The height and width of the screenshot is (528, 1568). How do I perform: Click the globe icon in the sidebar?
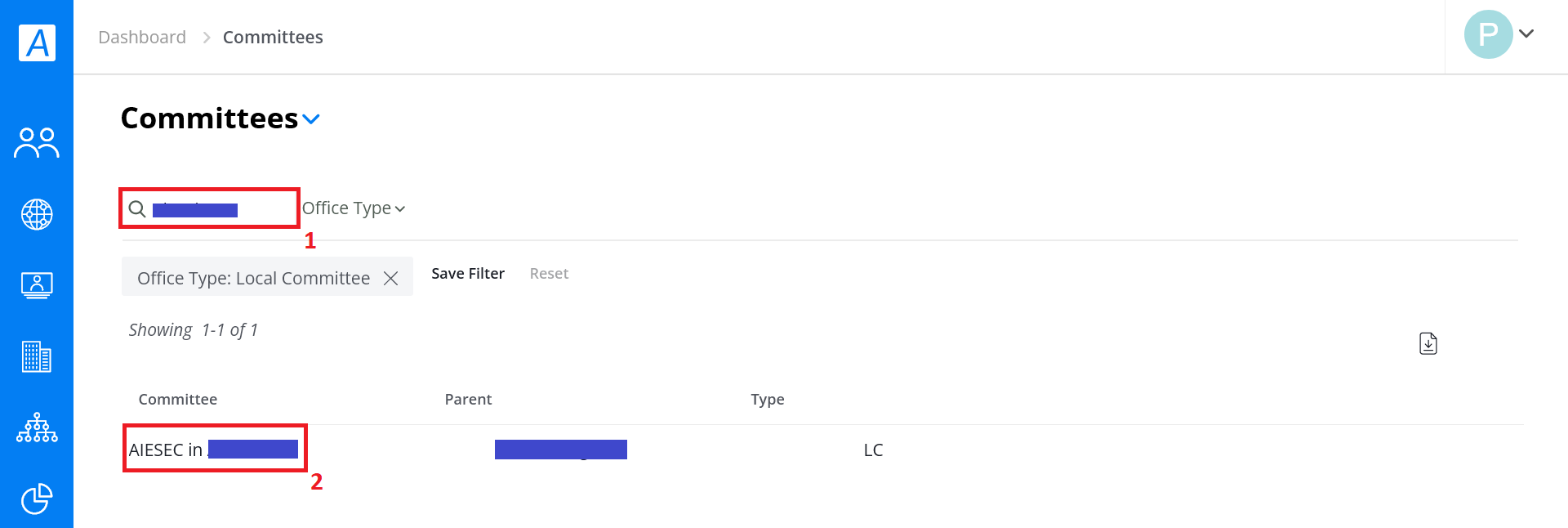click(37, 214)
